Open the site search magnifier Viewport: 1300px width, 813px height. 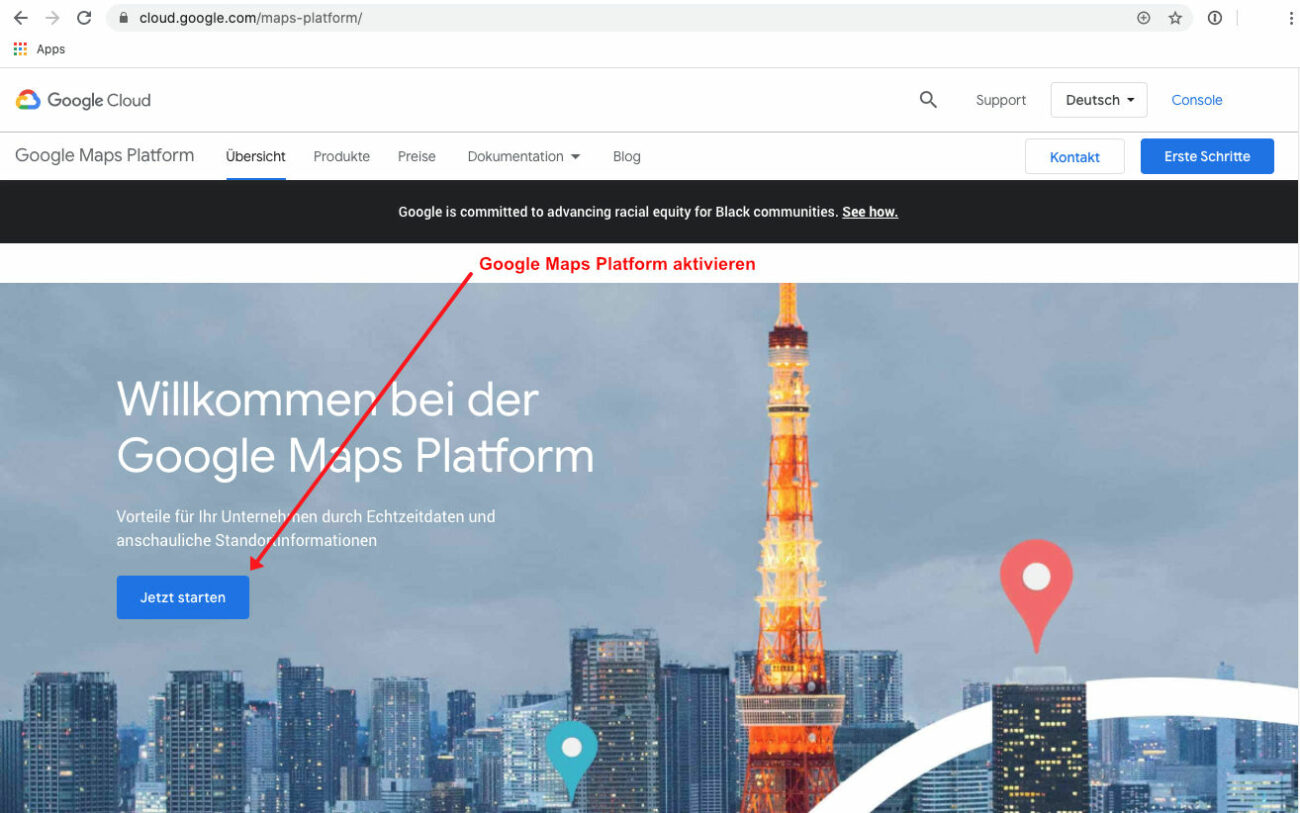(928, 100)
